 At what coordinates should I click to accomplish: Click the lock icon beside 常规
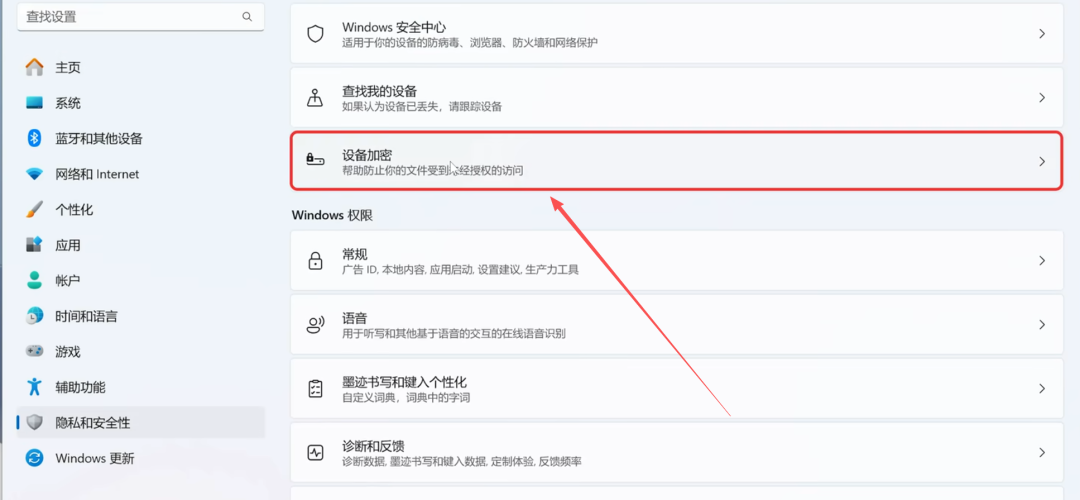coord(315,261)
